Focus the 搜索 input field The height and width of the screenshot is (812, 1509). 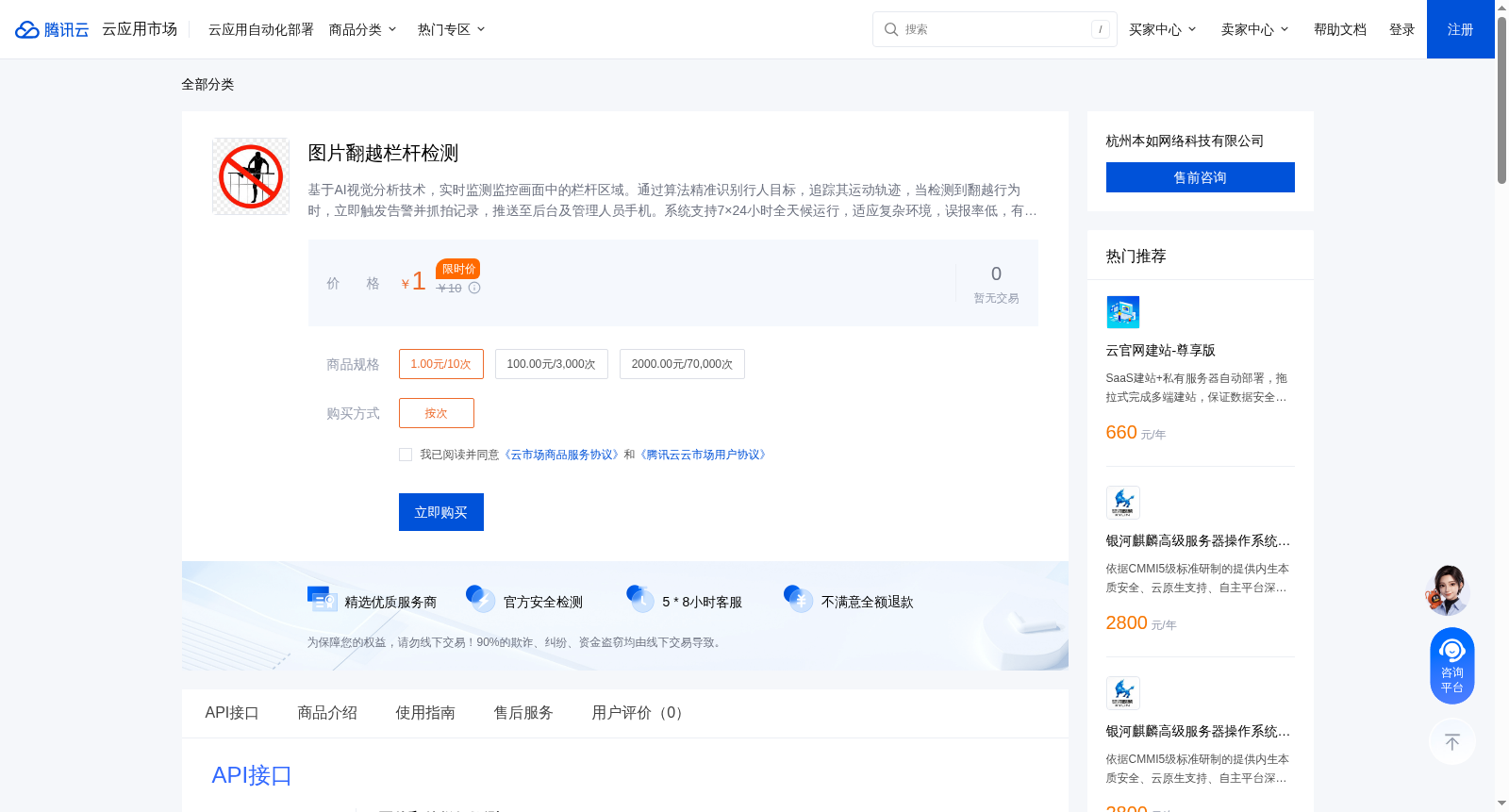pos(995,29)
